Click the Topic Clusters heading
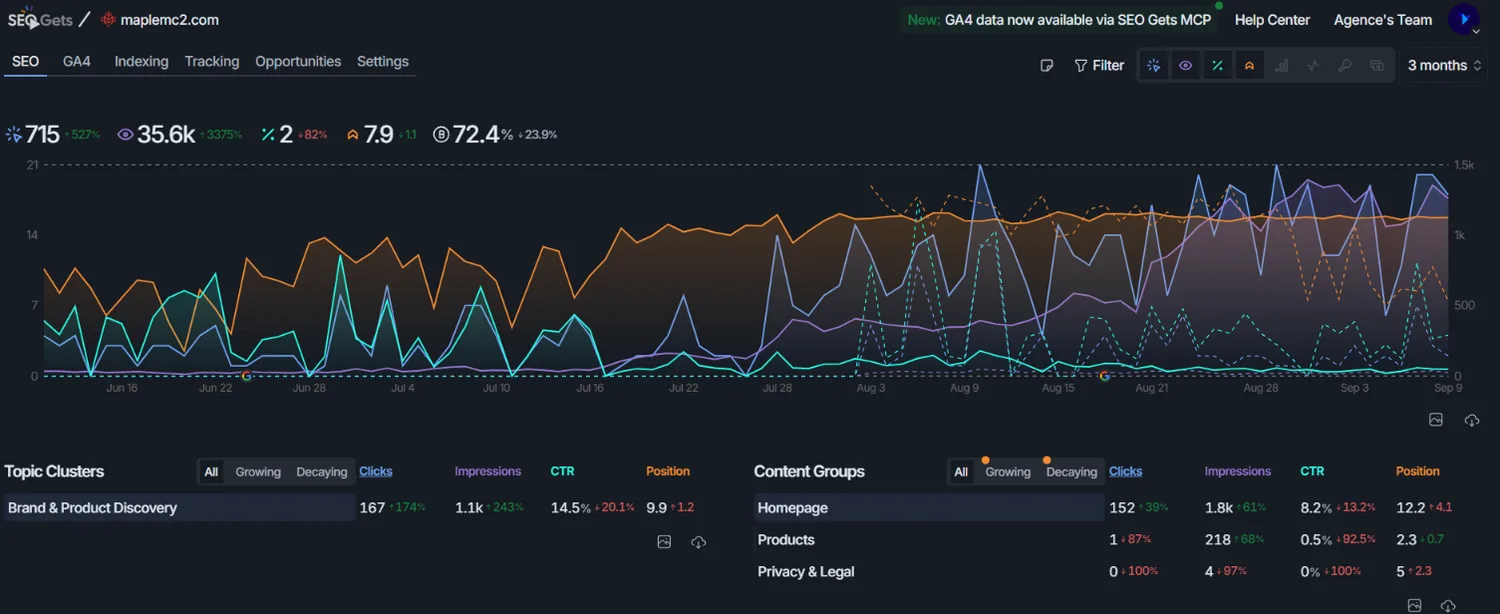 click(54, 471)
